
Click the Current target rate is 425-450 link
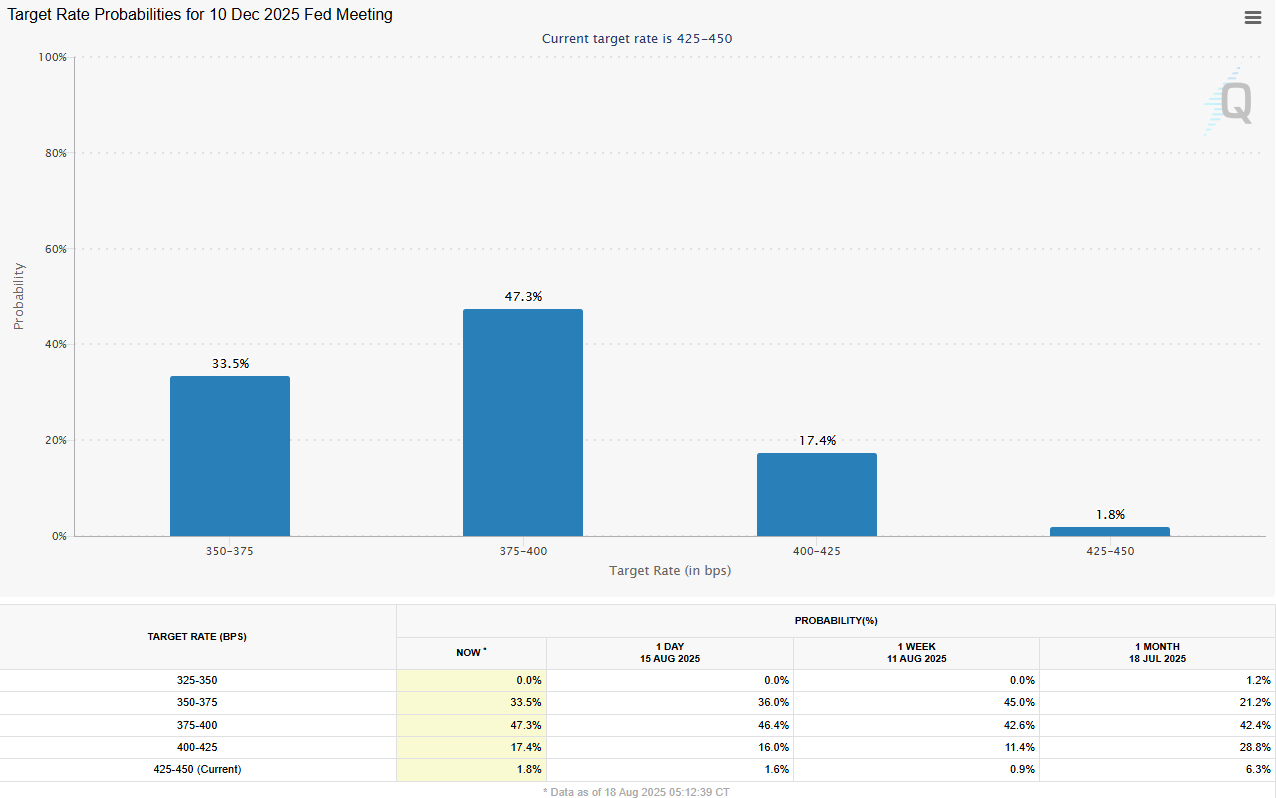637,38
